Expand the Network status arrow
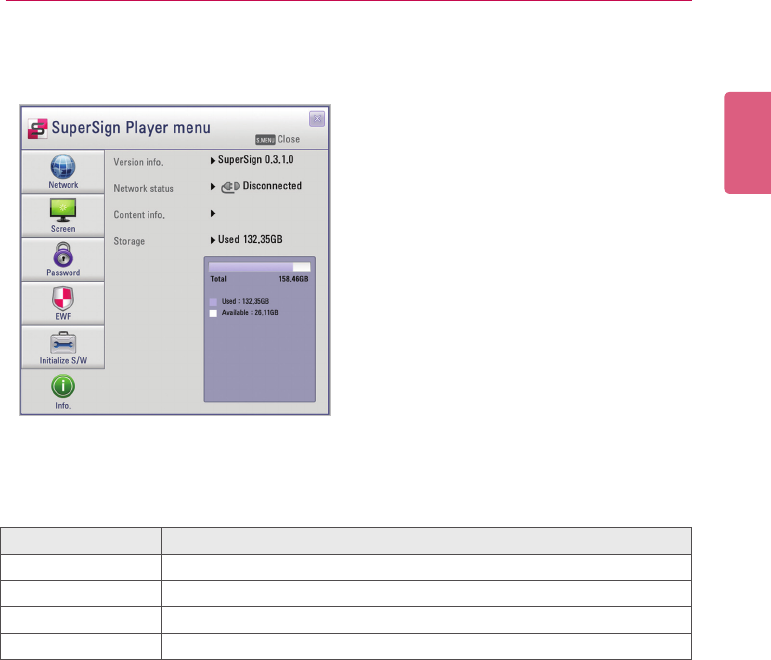771x660 pixels. 213,187
